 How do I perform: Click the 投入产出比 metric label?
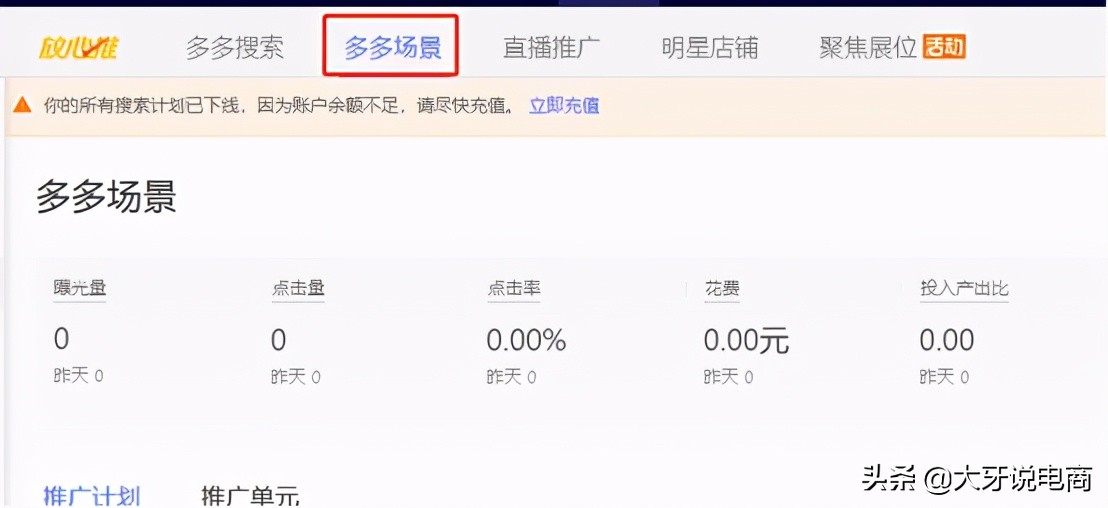pyautogui.click(x=964, y=288)
